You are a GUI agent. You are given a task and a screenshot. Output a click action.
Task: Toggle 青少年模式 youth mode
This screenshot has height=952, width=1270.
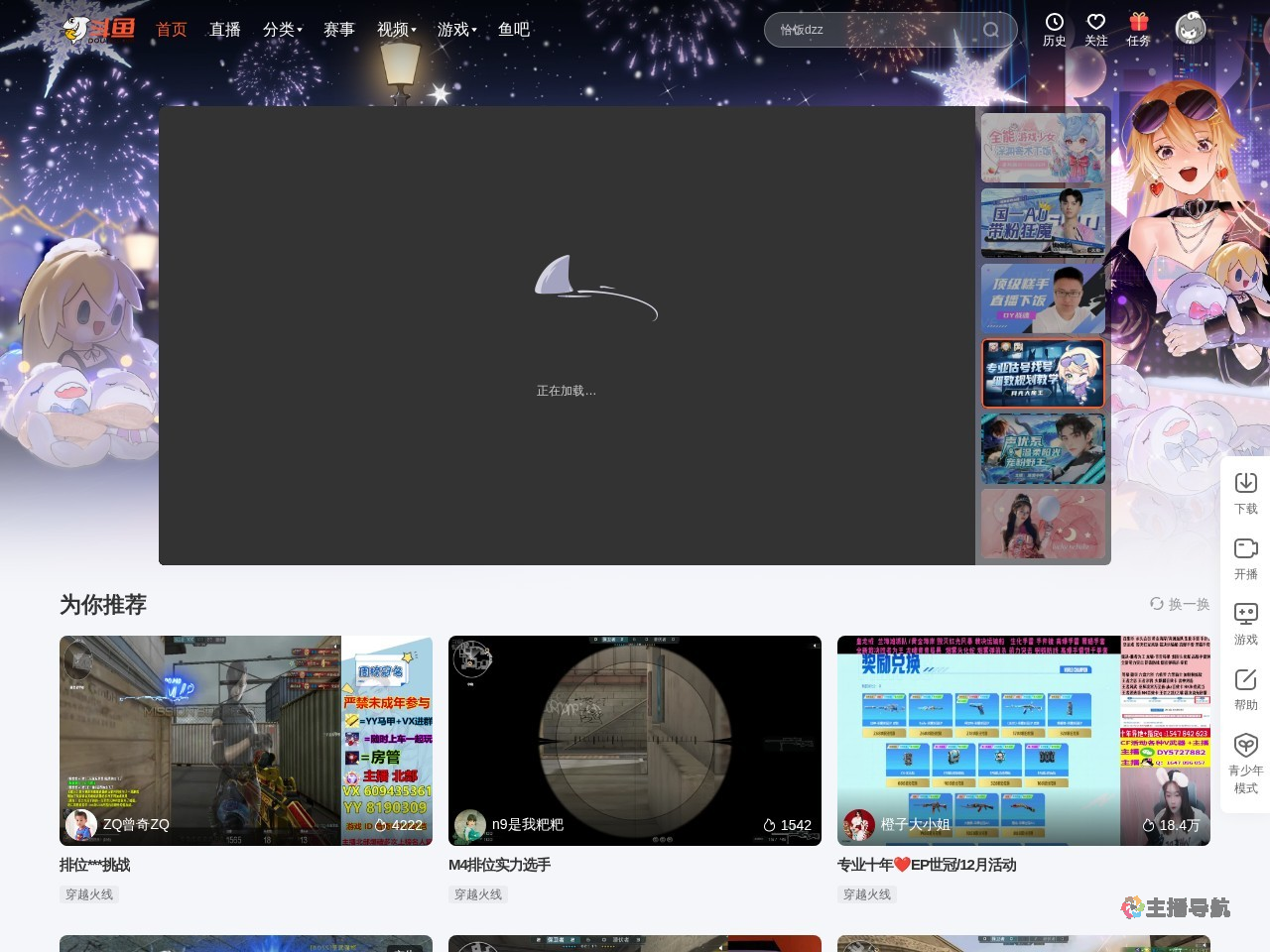1245,746
